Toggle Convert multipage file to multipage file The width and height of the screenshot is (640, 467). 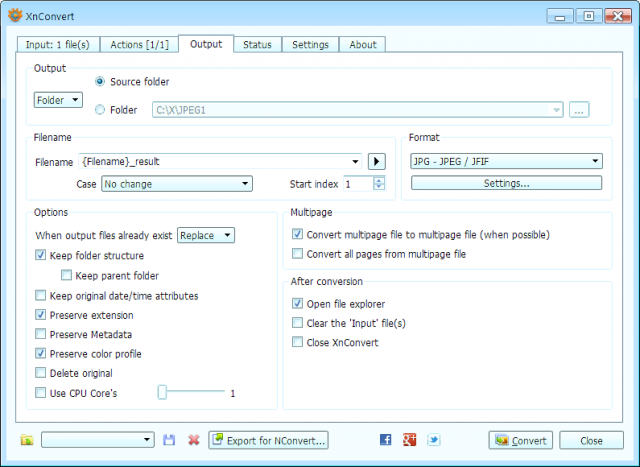(x=298, y=234)
